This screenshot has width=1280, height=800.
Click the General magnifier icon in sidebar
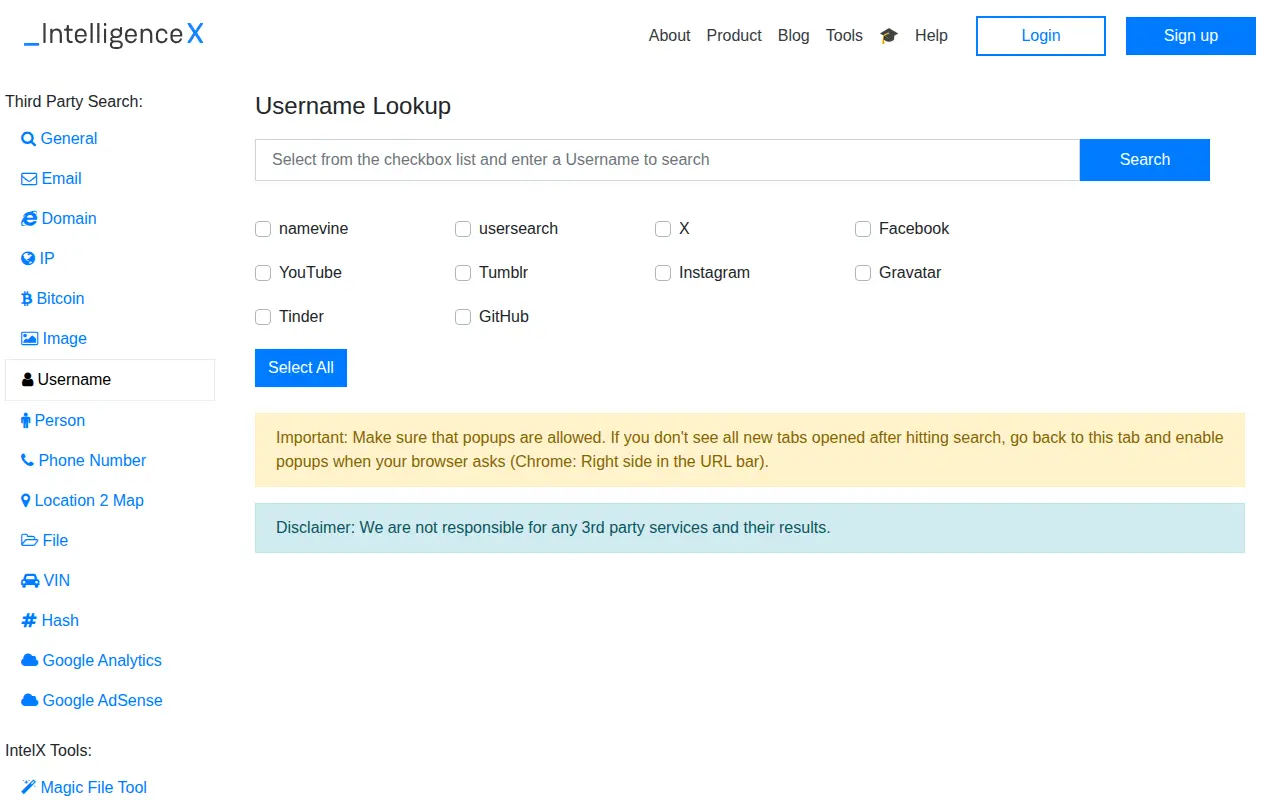(x=28, y=139)
